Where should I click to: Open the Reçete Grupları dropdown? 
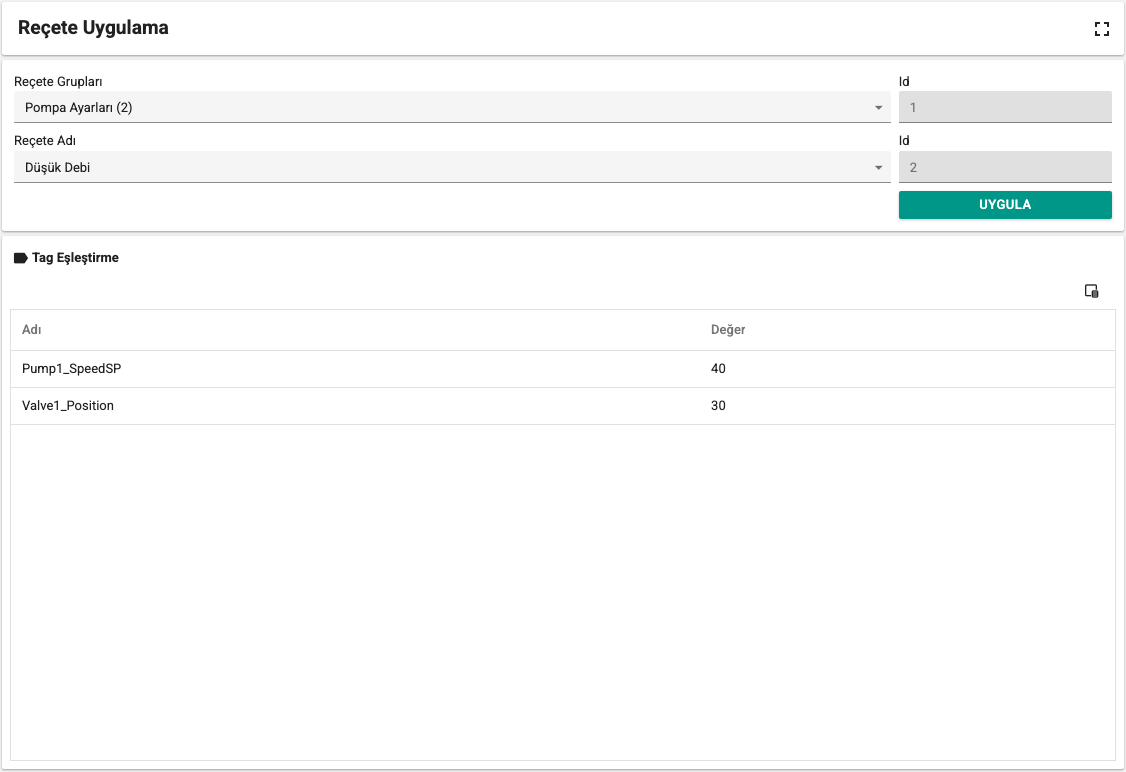(452, 108)
